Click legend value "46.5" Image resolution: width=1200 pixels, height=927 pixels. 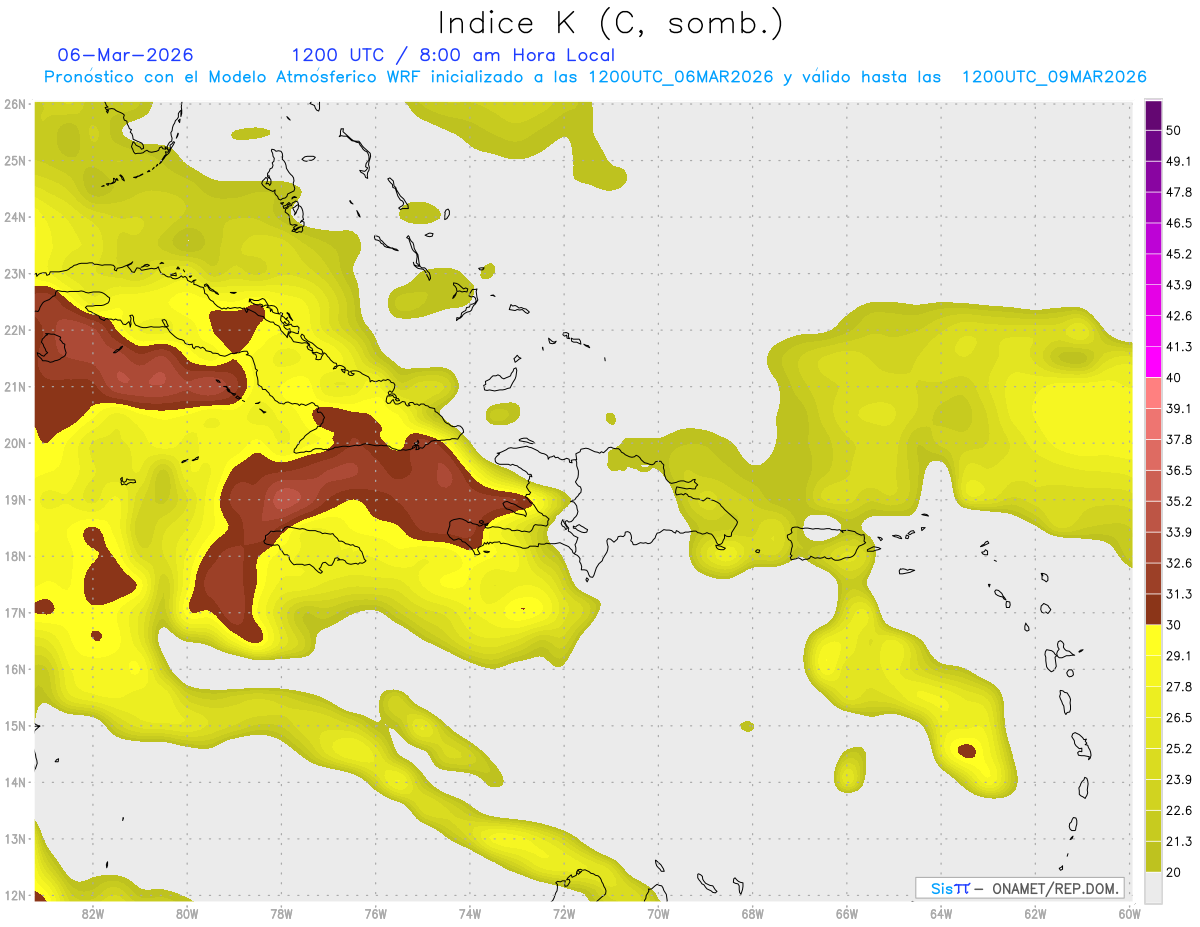[1178, 223]
